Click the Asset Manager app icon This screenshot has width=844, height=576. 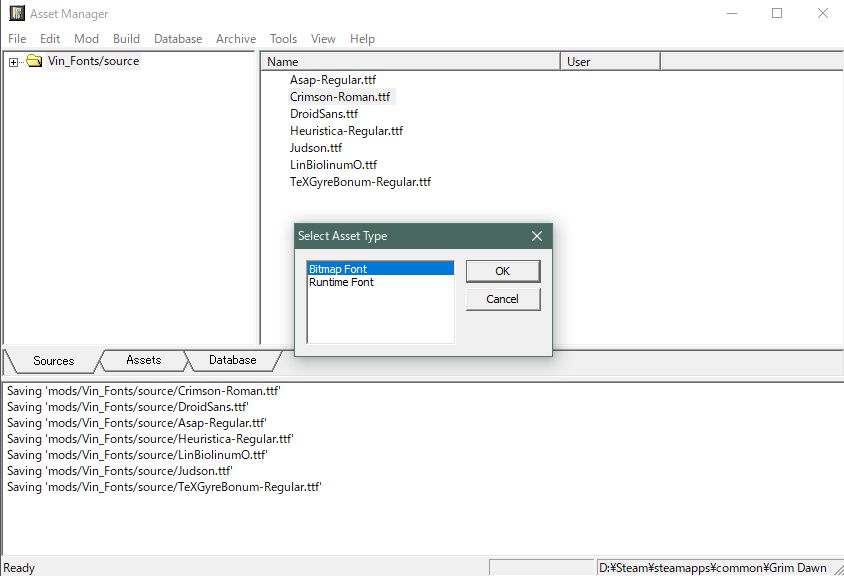[x=17, y=14]
